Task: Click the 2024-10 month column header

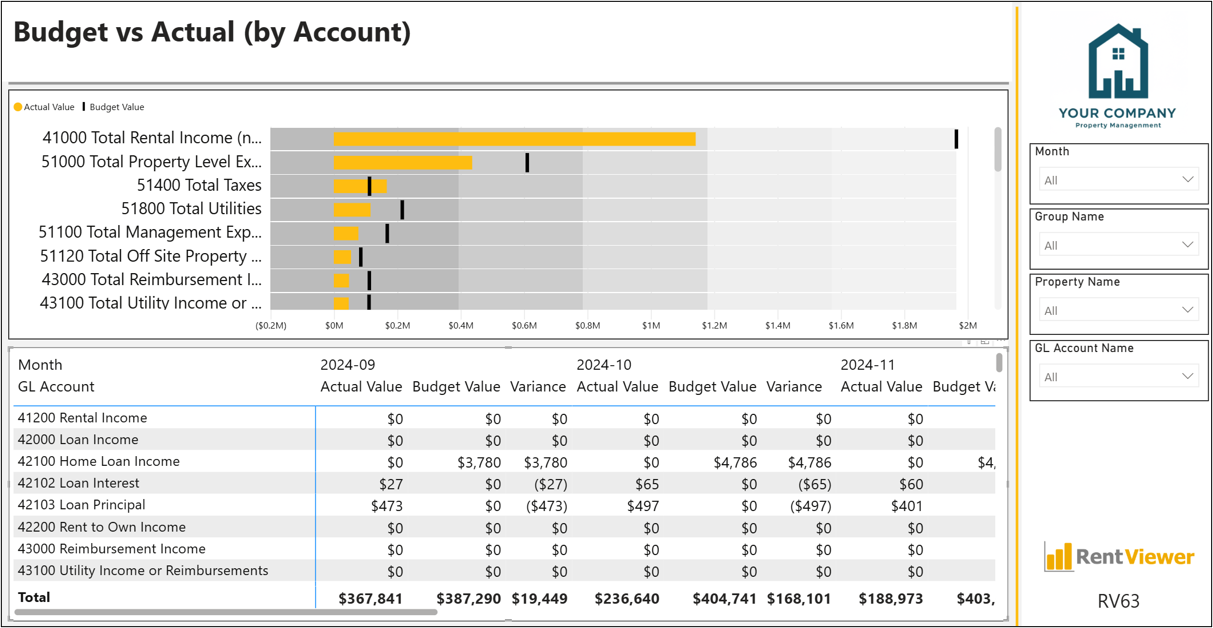Action: 604,365
